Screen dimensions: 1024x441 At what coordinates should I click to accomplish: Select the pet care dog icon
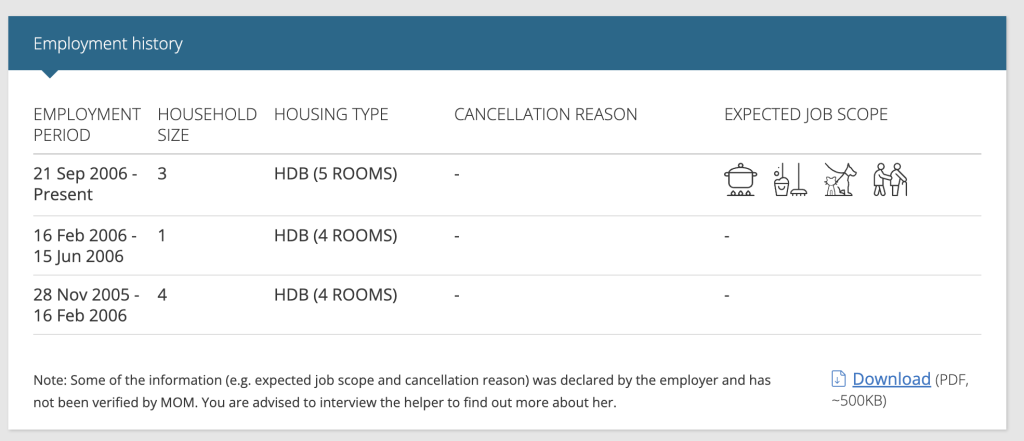pos(839,180)
